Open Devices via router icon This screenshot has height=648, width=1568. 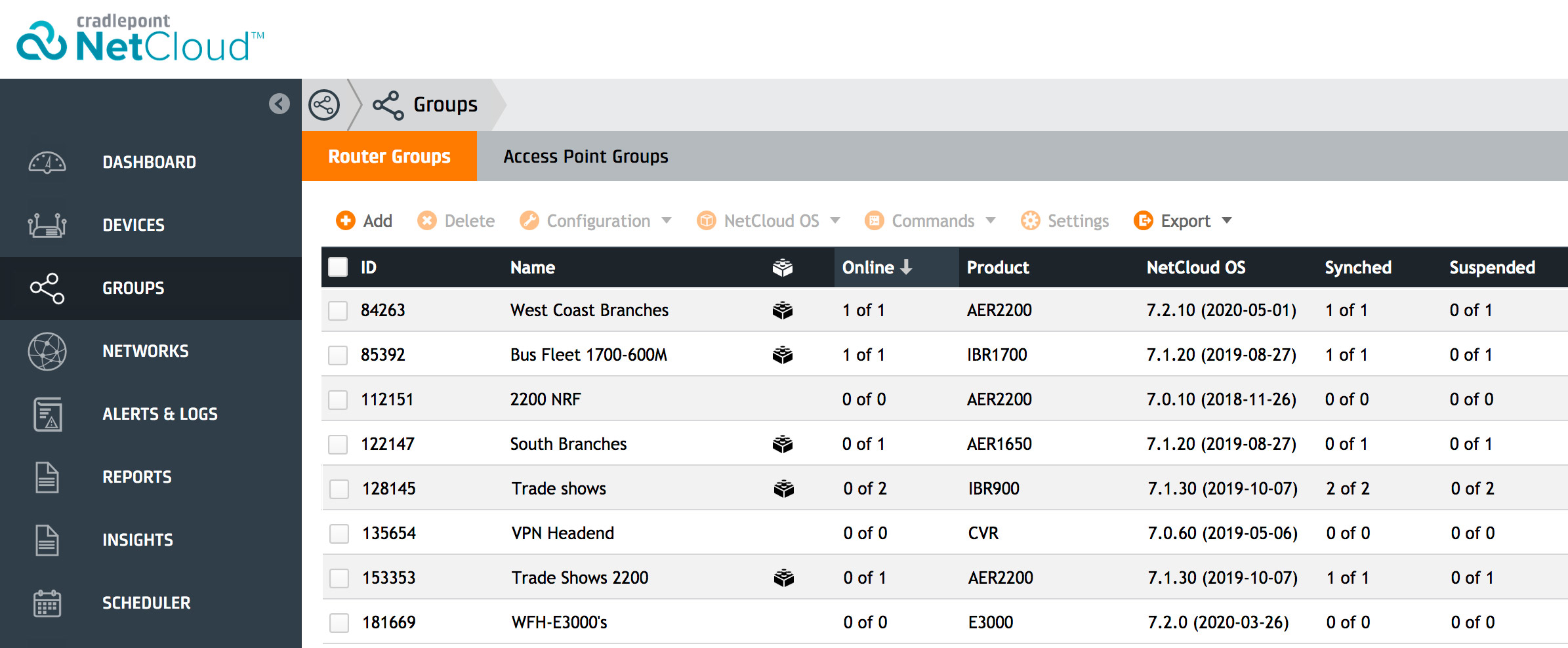[x=47, y=225]
